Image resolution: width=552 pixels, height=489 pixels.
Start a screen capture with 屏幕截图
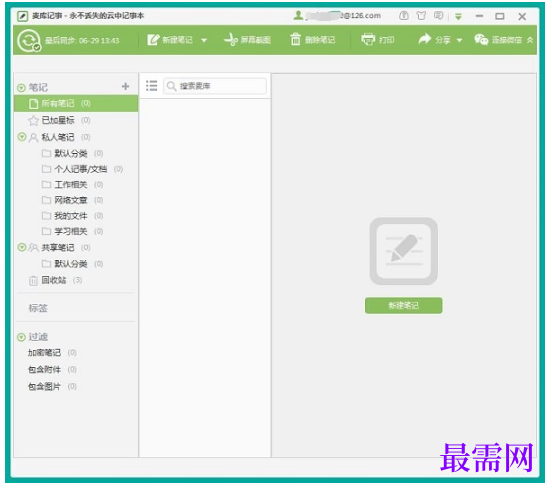click(247, 40)
